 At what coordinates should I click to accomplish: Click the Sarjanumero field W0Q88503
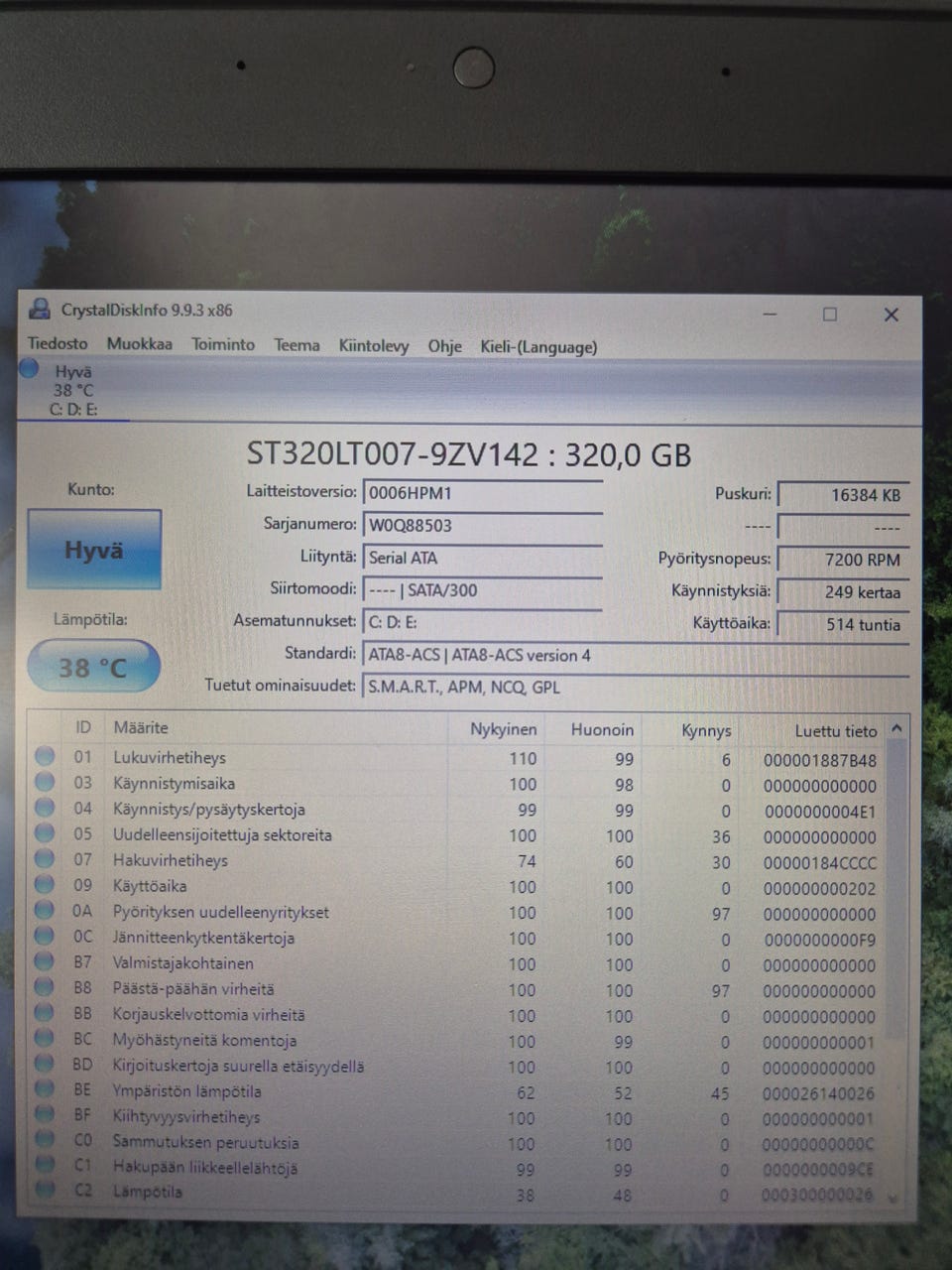pyautogui.click(x=483, y=525)
